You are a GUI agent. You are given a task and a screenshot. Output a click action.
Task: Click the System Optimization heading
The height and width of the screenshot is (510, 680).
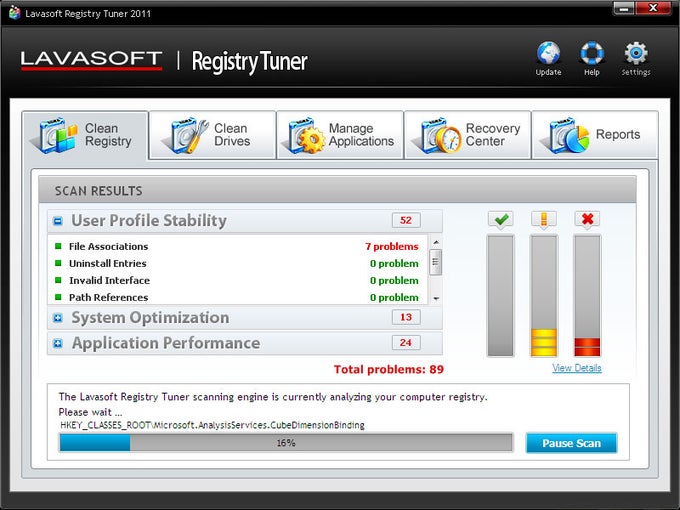coord(150,318)
